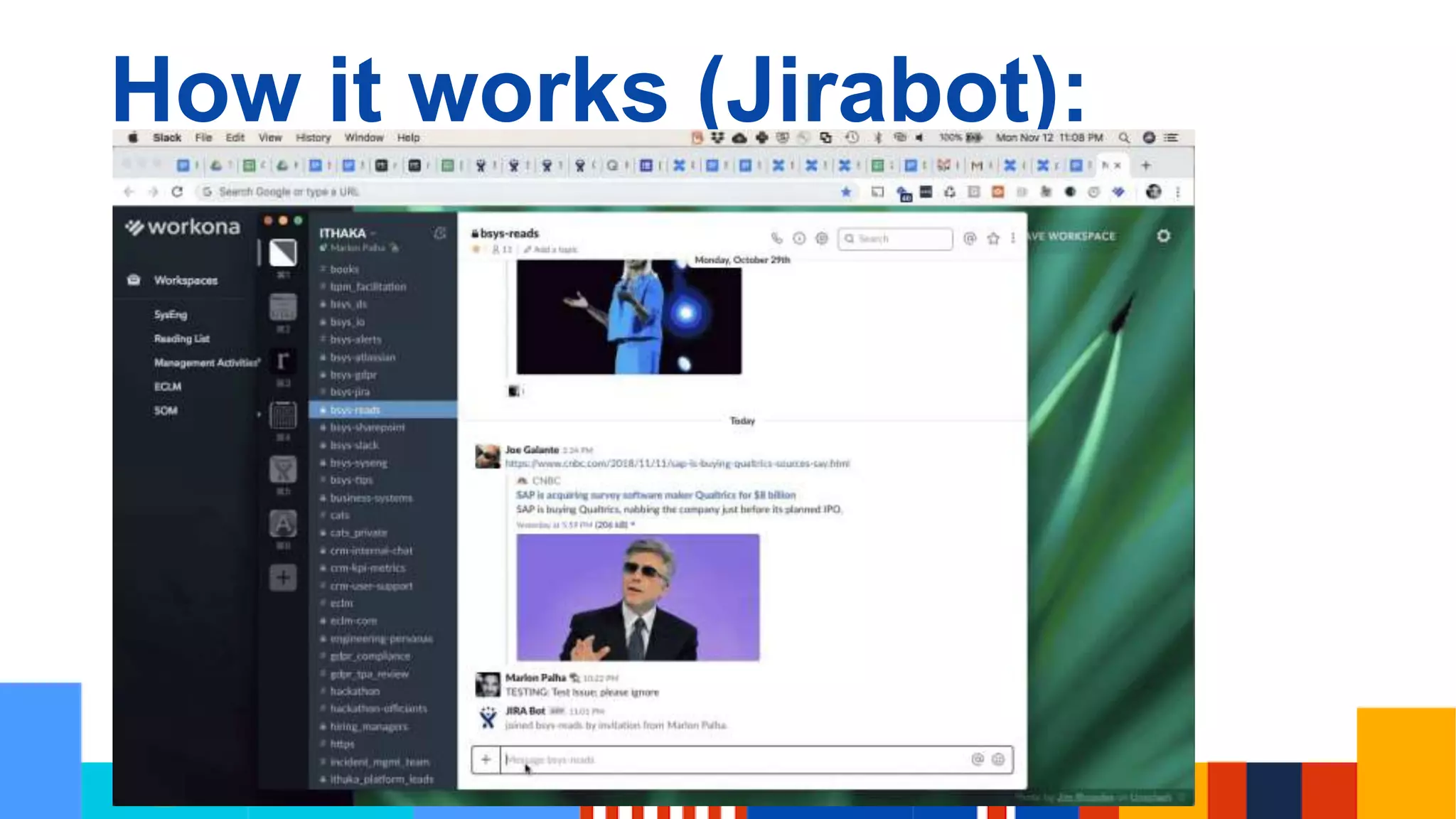Select crm-kpi-metrics channel
1456x819 pixels.
pos(368,568)
